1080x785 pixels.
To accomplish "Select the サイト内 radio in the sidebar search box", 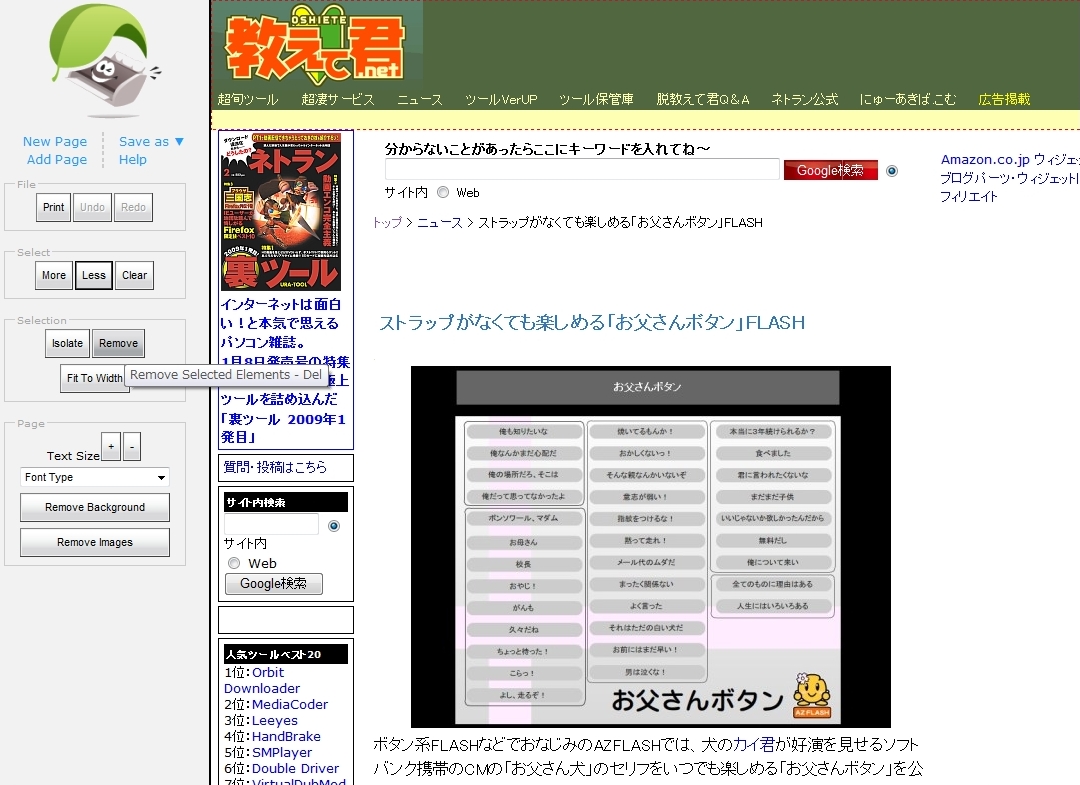I will (x=334, y=526).
